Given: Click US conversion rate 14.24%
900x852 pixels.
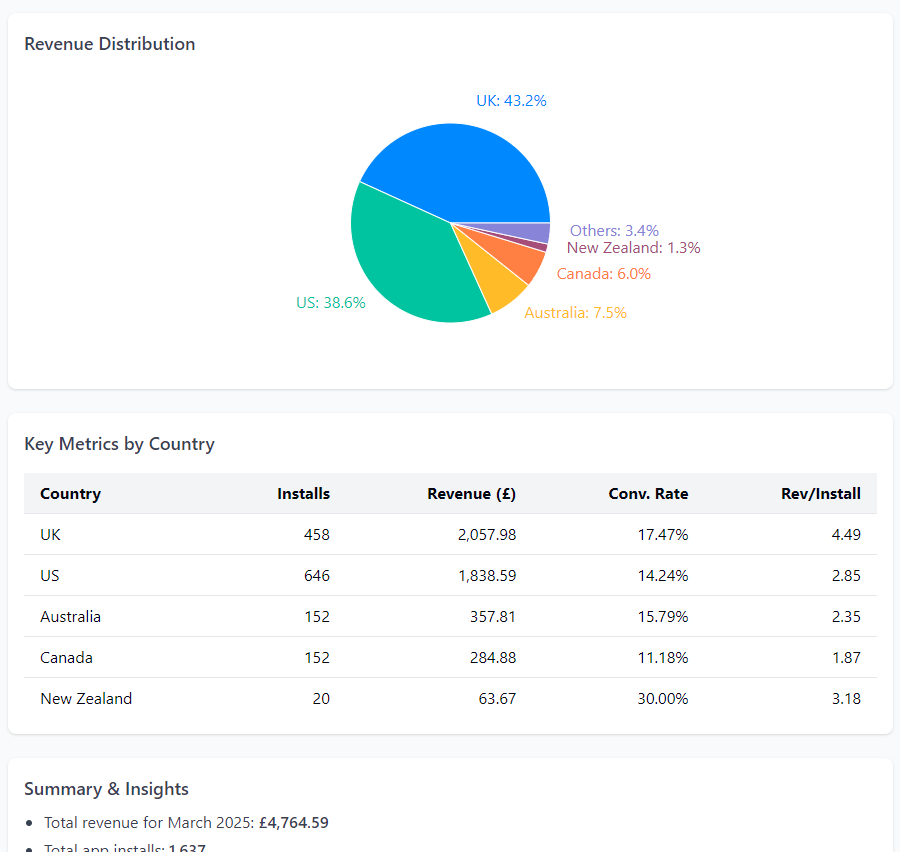Looking at the screenshot, I should pyautogui.click(x=663, y=576).
